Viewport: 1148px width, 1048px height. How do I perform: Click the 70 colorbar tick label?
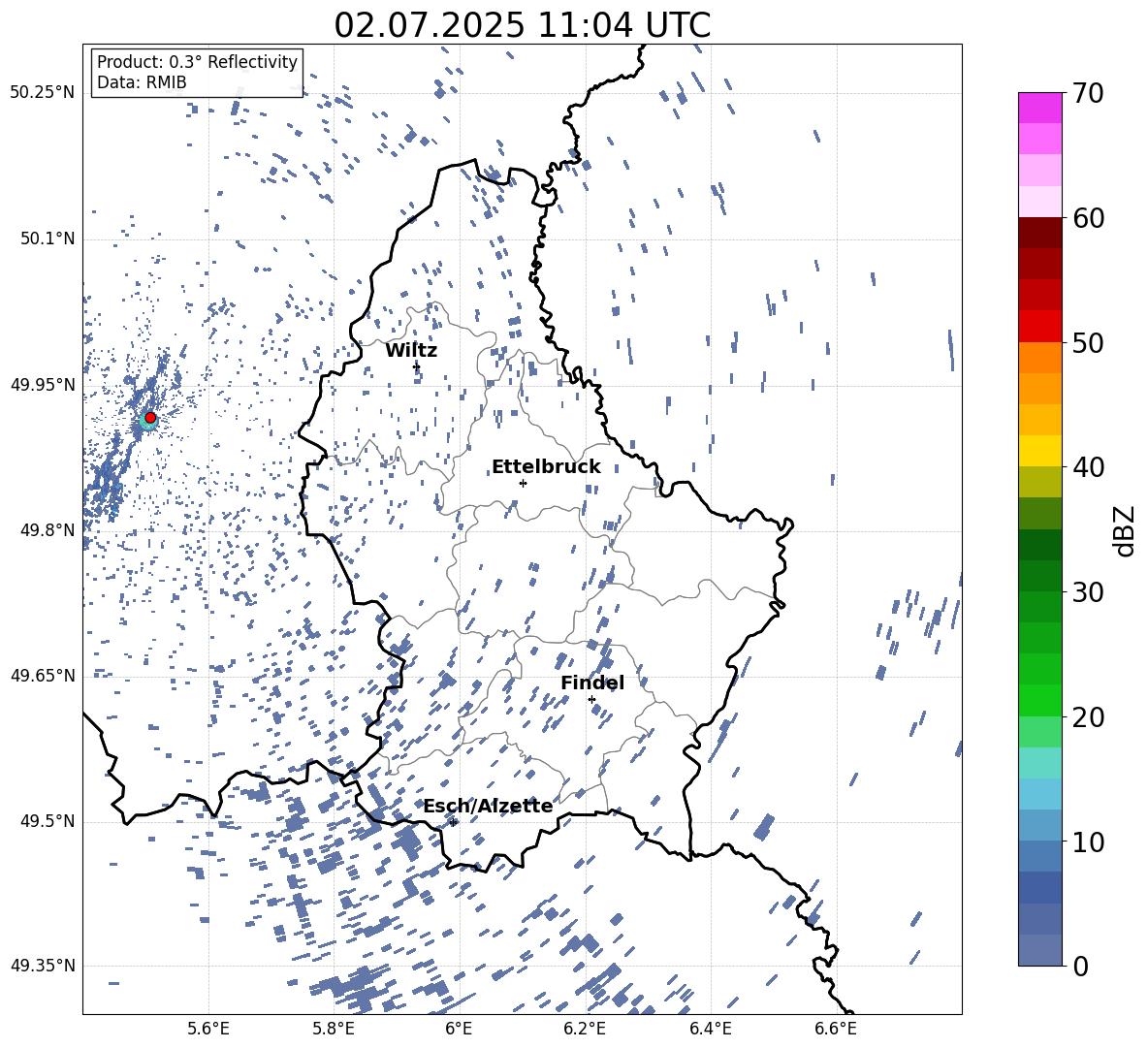pyautogui.click(x=1089, y=93)
